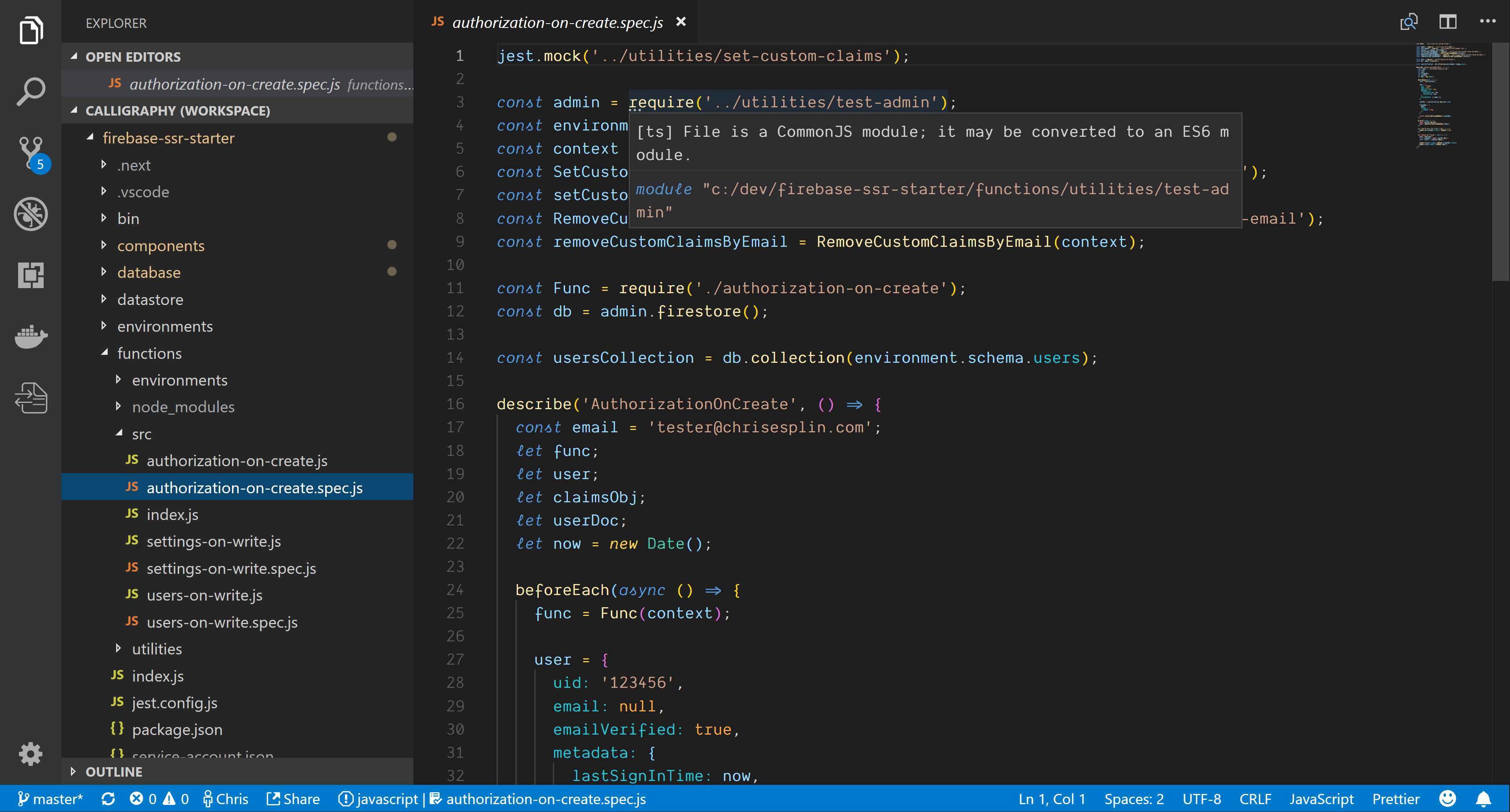Open errors and warnings count in status bar
1510x812 pixels.
click(x=159, y=799)
